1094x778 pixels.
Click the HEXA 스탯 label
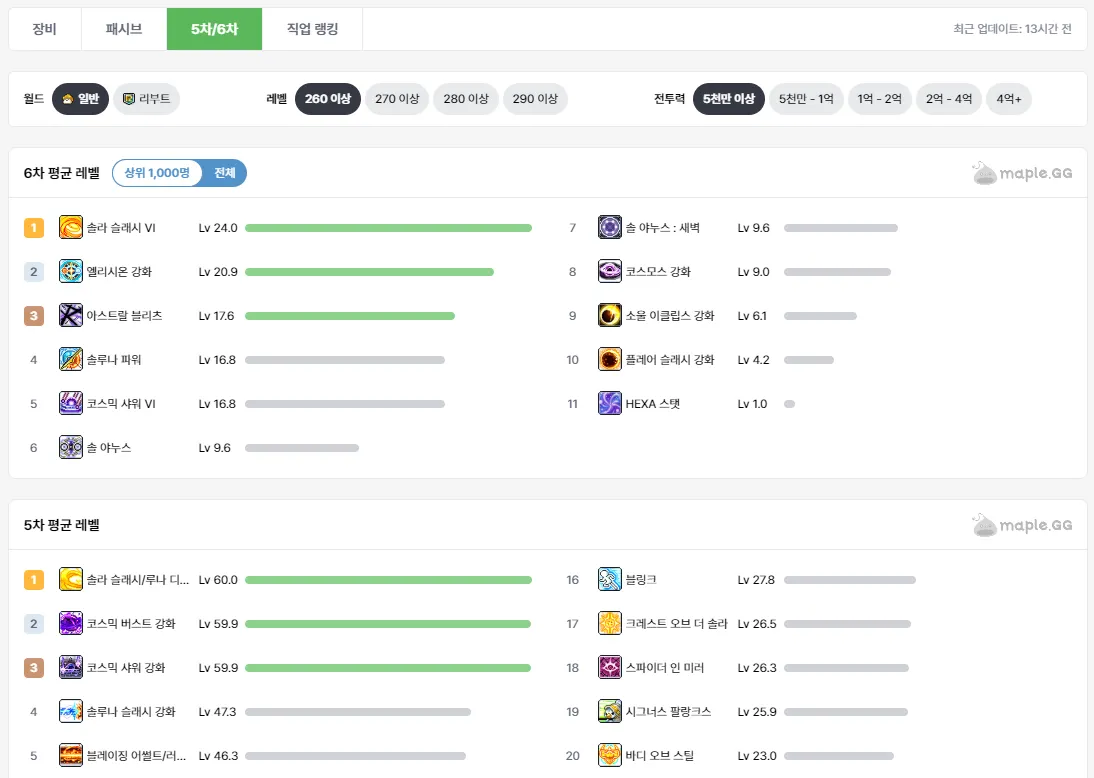652,403
